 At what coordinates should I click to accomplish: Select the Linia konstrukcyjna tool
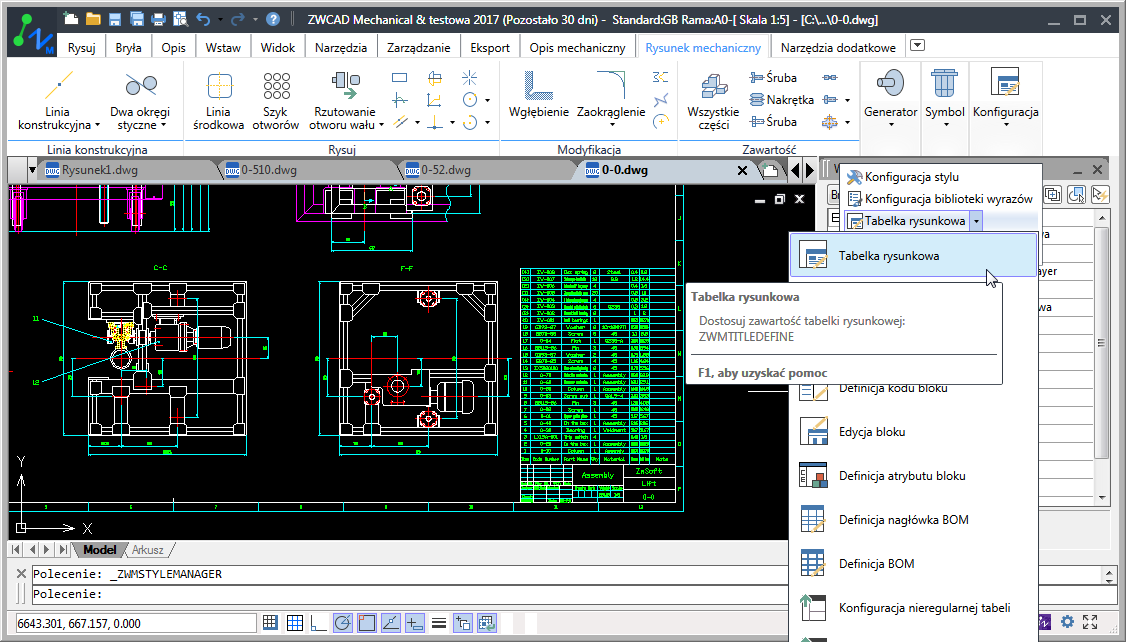tap(57, 100)
